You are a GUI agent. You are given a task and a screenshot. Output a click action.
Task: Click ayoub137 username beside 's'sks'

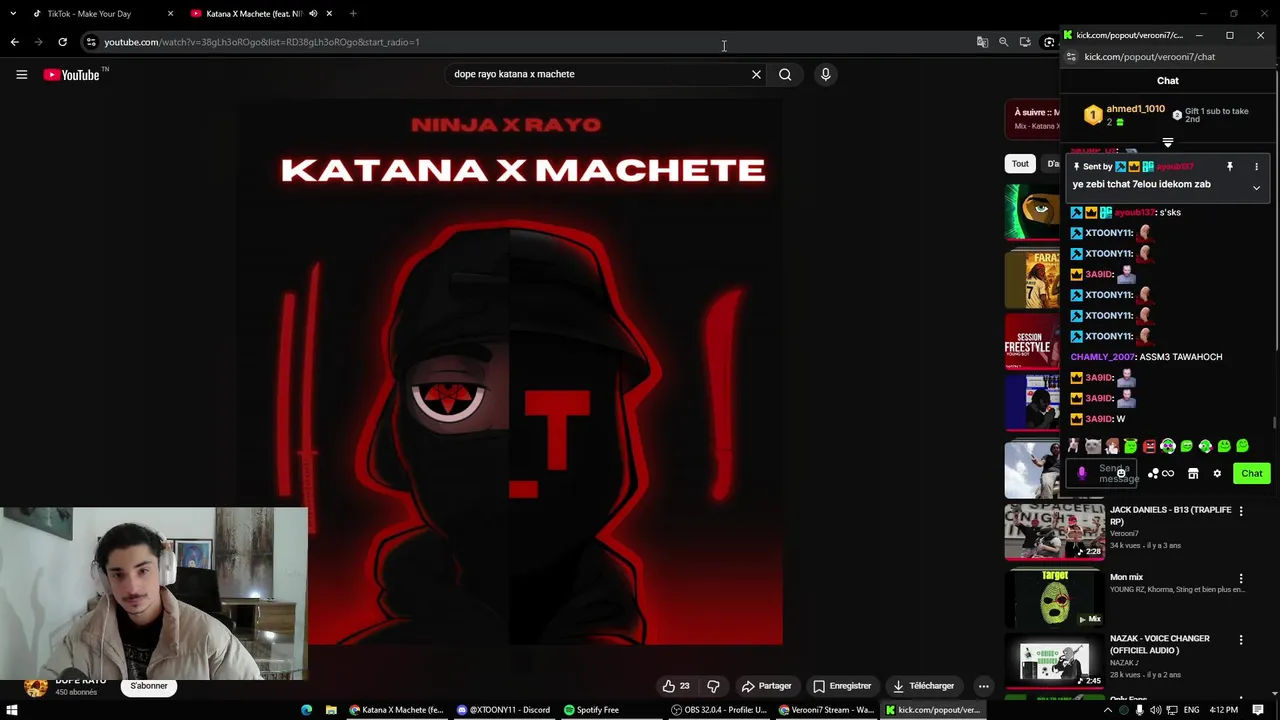(x=1134, y=212)
